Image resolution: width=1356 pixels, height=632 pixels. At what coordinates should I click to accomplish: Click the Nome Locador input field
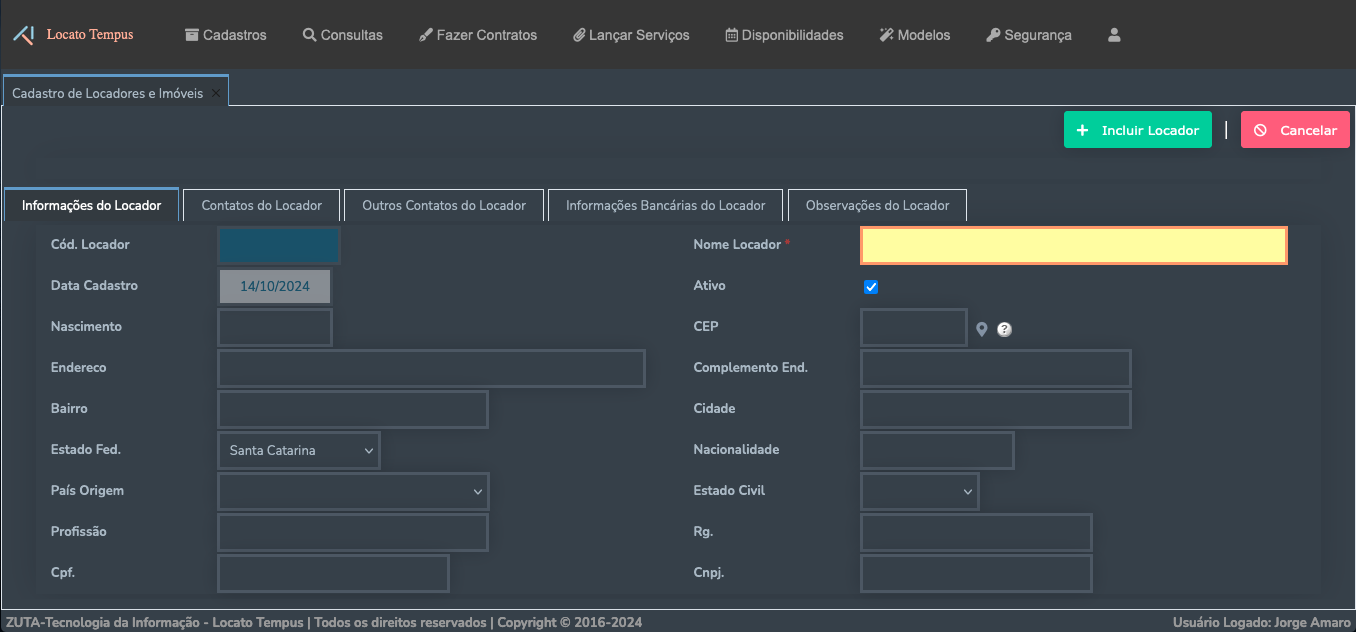(x=1073, y=246)
